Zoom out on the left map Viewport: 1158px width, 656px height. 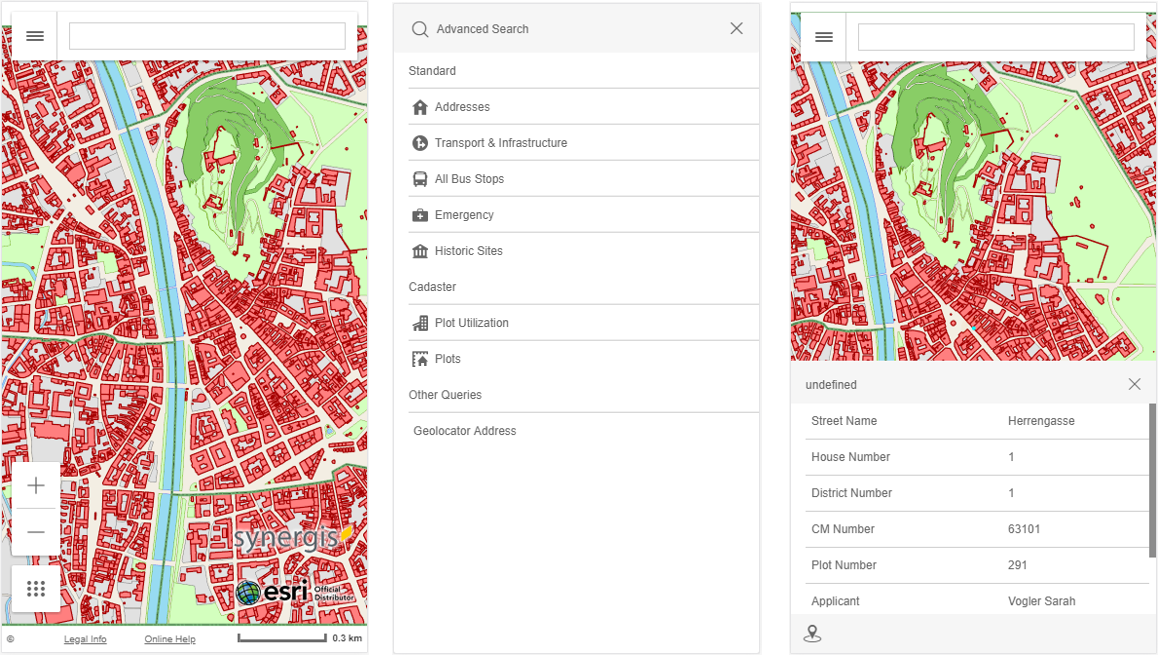[x=36, y=532]
